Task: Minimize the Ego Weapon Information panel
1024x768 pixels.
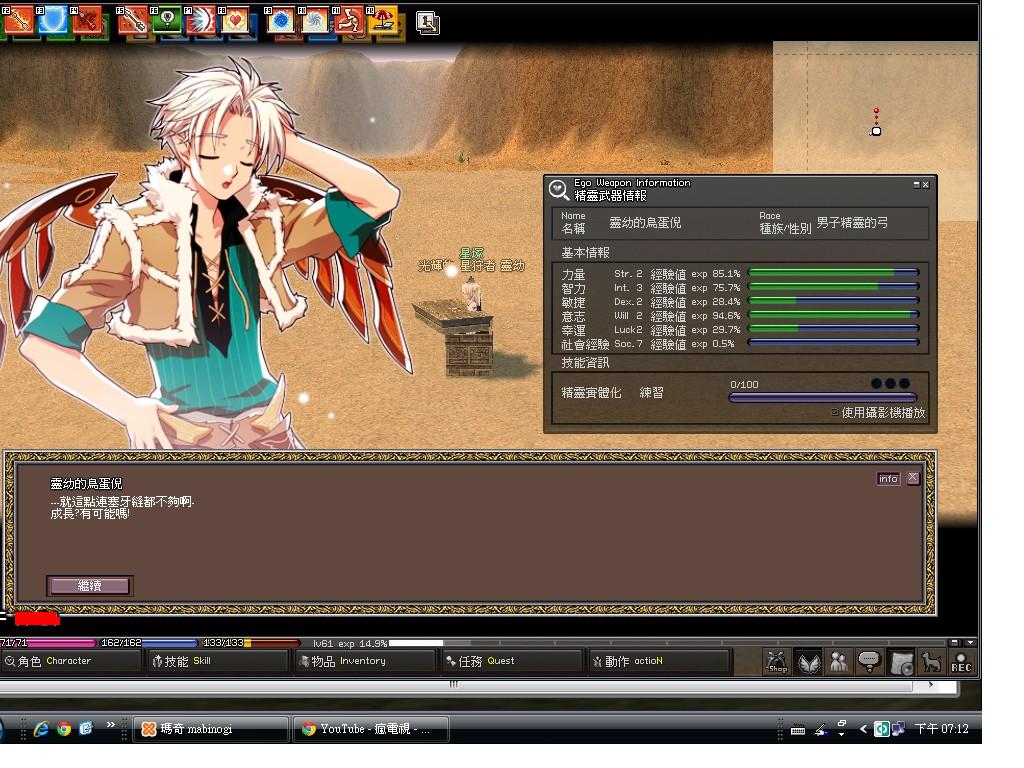Action: (x=915, y=185)
